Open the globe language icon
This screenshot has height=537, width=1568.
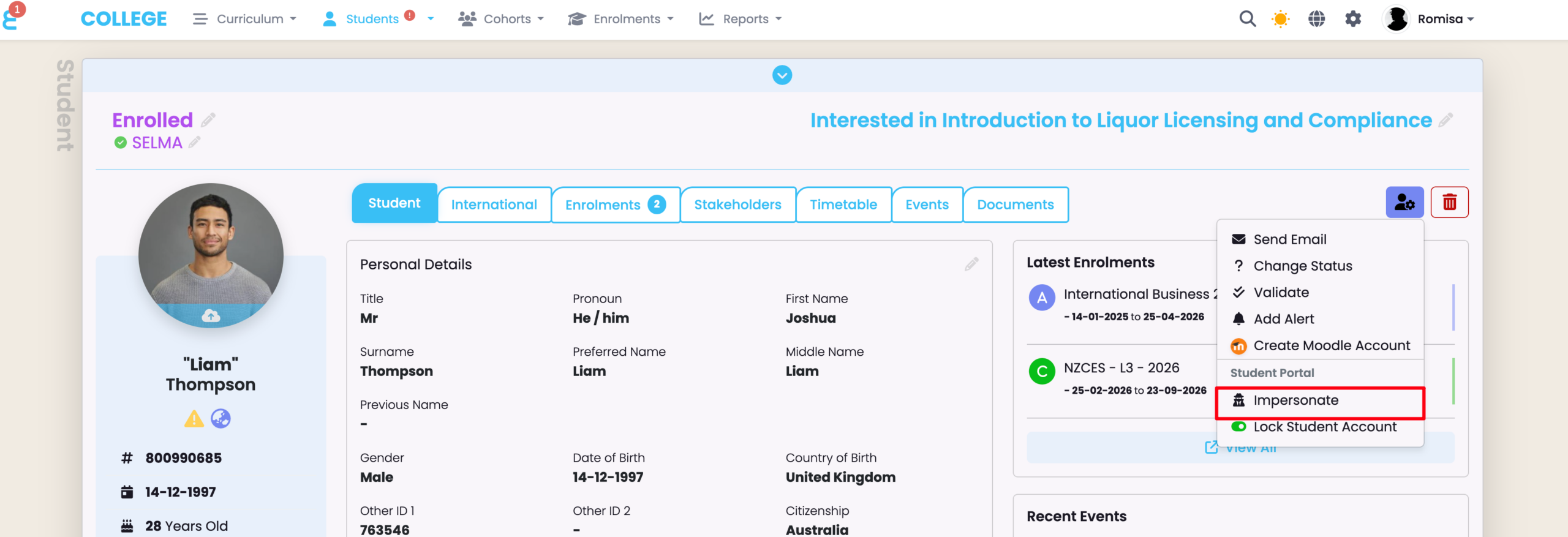(x=1316, y=19)
